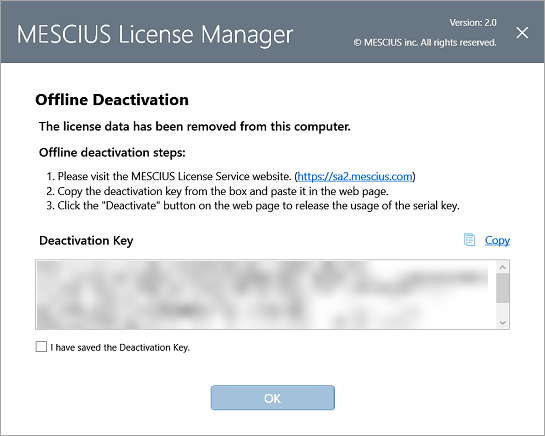Click the Version: 2.0 label
This screenshot has height=436, width=545.
[x=473, y=23]
